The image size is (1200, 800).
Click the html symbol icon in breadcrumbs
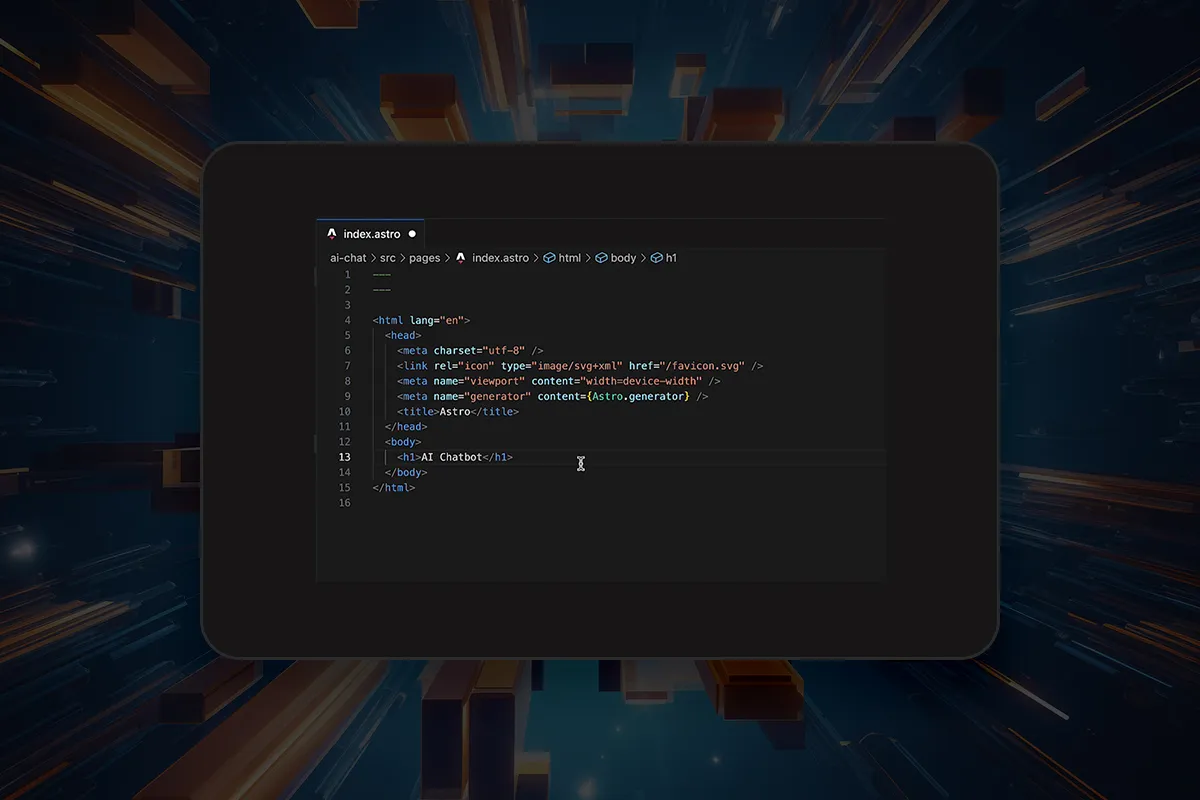pyautogui.click(x=549, y=258)
